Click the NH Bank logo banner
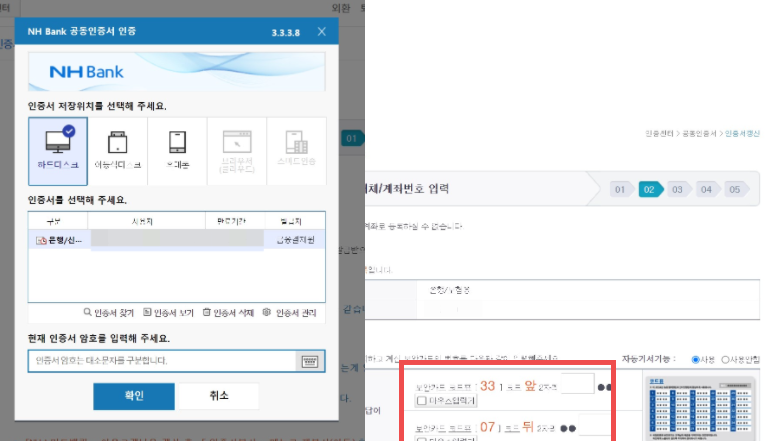 pos(177,72)
